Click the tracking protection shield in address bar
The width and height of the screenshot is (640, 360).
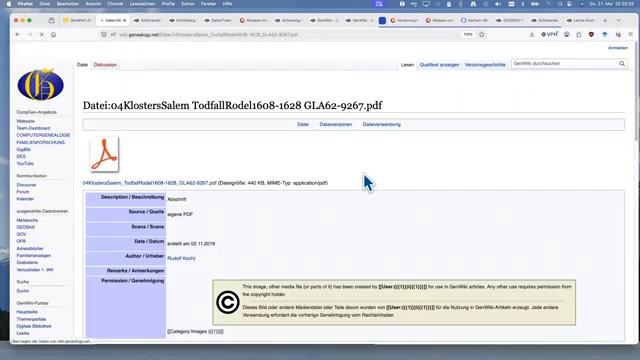click(x=104, y=35)
